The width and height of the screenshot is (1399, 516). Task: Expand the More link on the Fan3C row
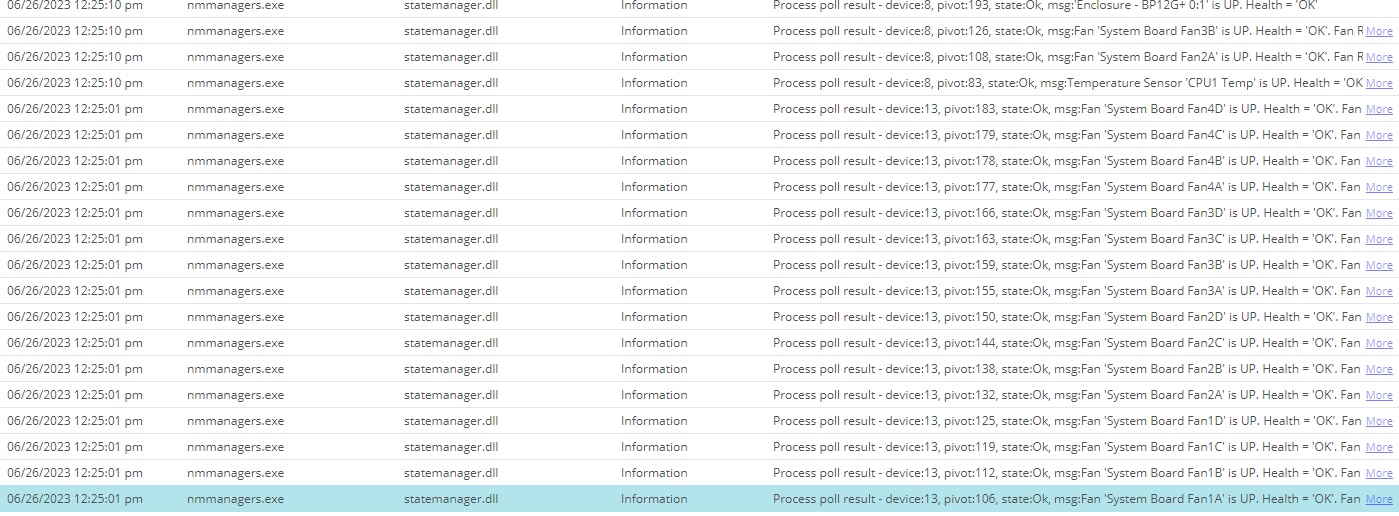tap(1379, 239)
